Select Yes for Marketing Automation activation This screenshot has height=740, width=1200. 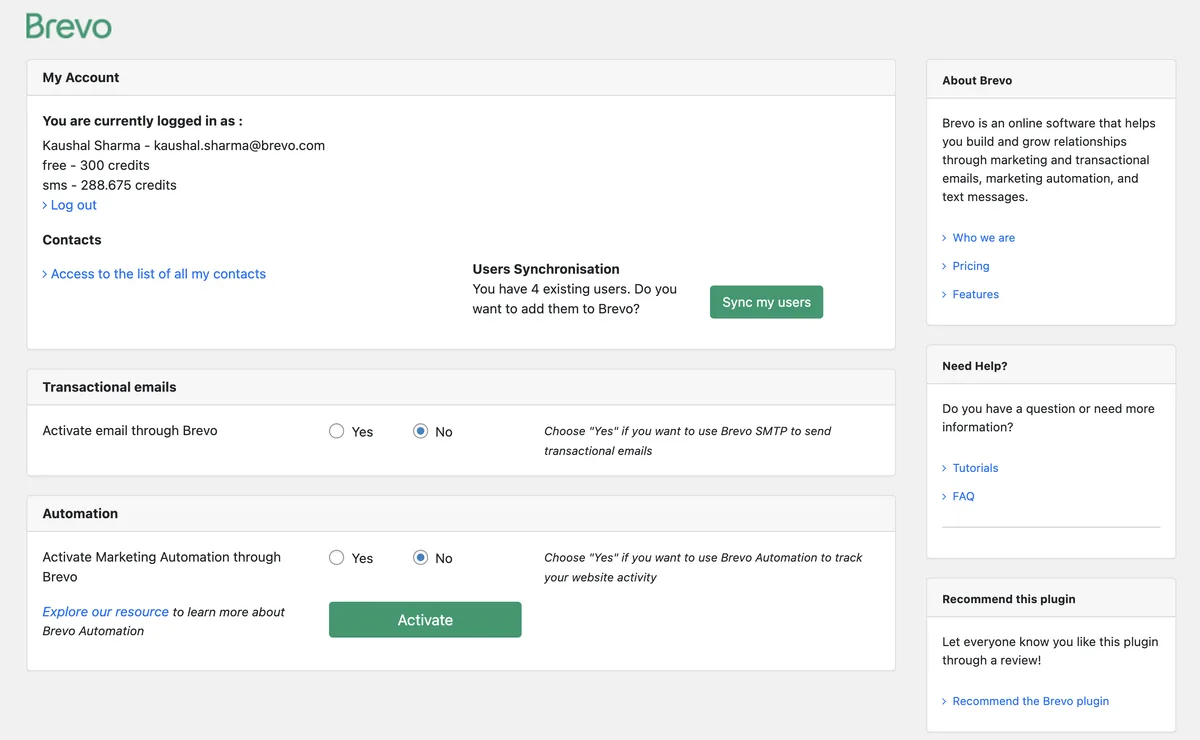(x=337, y=558)
